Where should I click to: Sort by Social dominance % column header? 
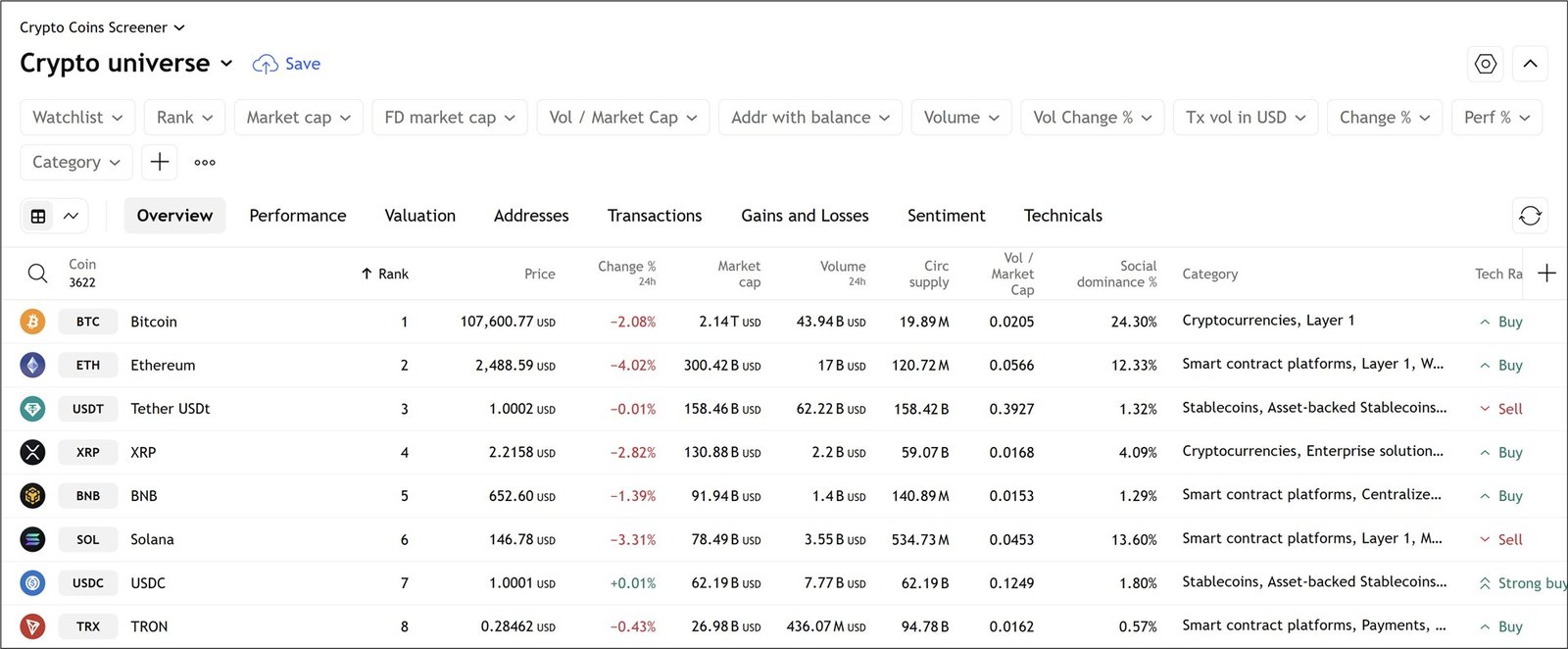pos(1117,274)
